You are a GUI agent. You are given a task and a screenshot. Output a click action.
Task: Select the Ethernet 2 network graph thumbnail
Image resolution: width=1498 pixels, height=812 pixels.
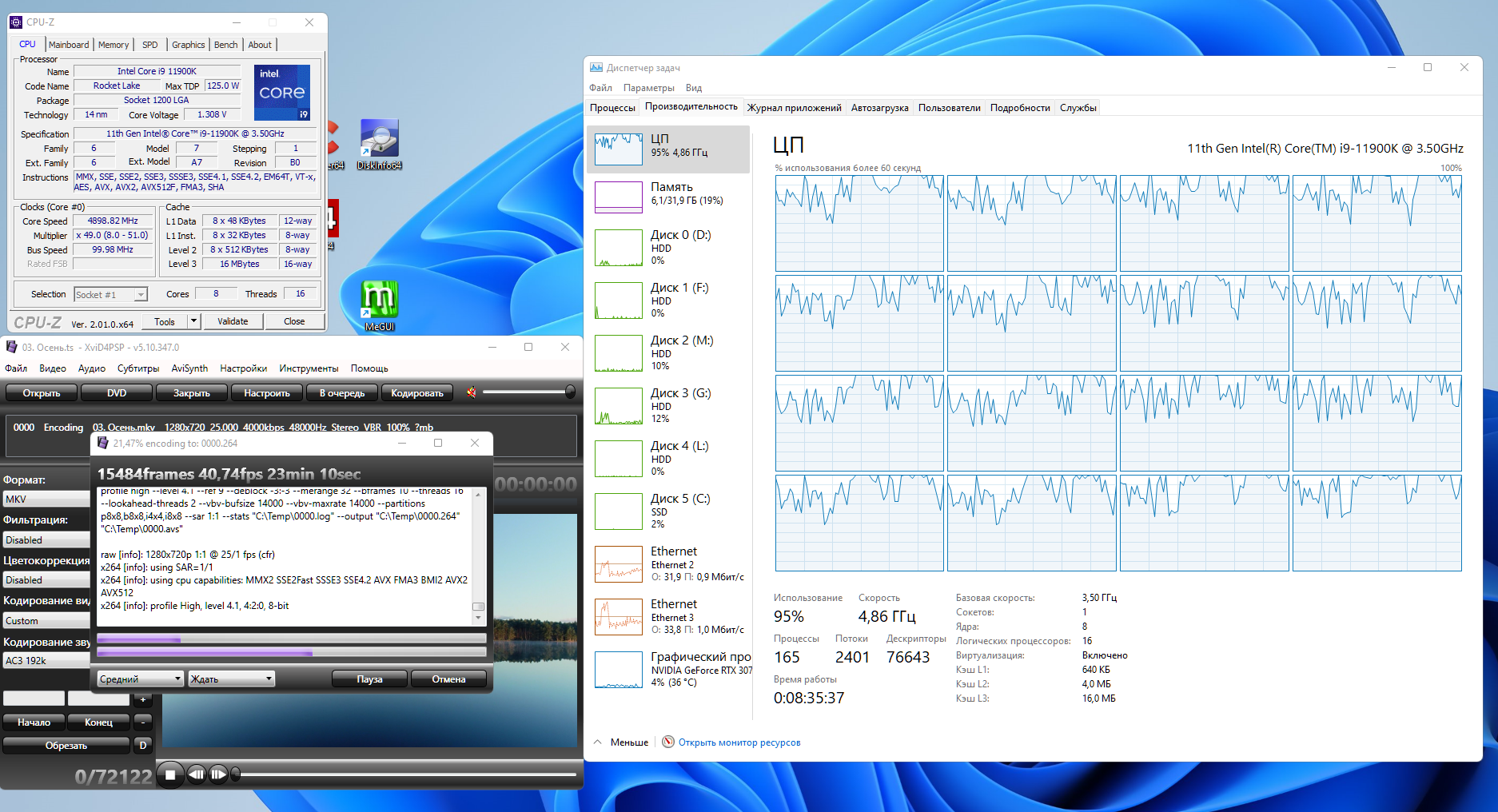619,564
